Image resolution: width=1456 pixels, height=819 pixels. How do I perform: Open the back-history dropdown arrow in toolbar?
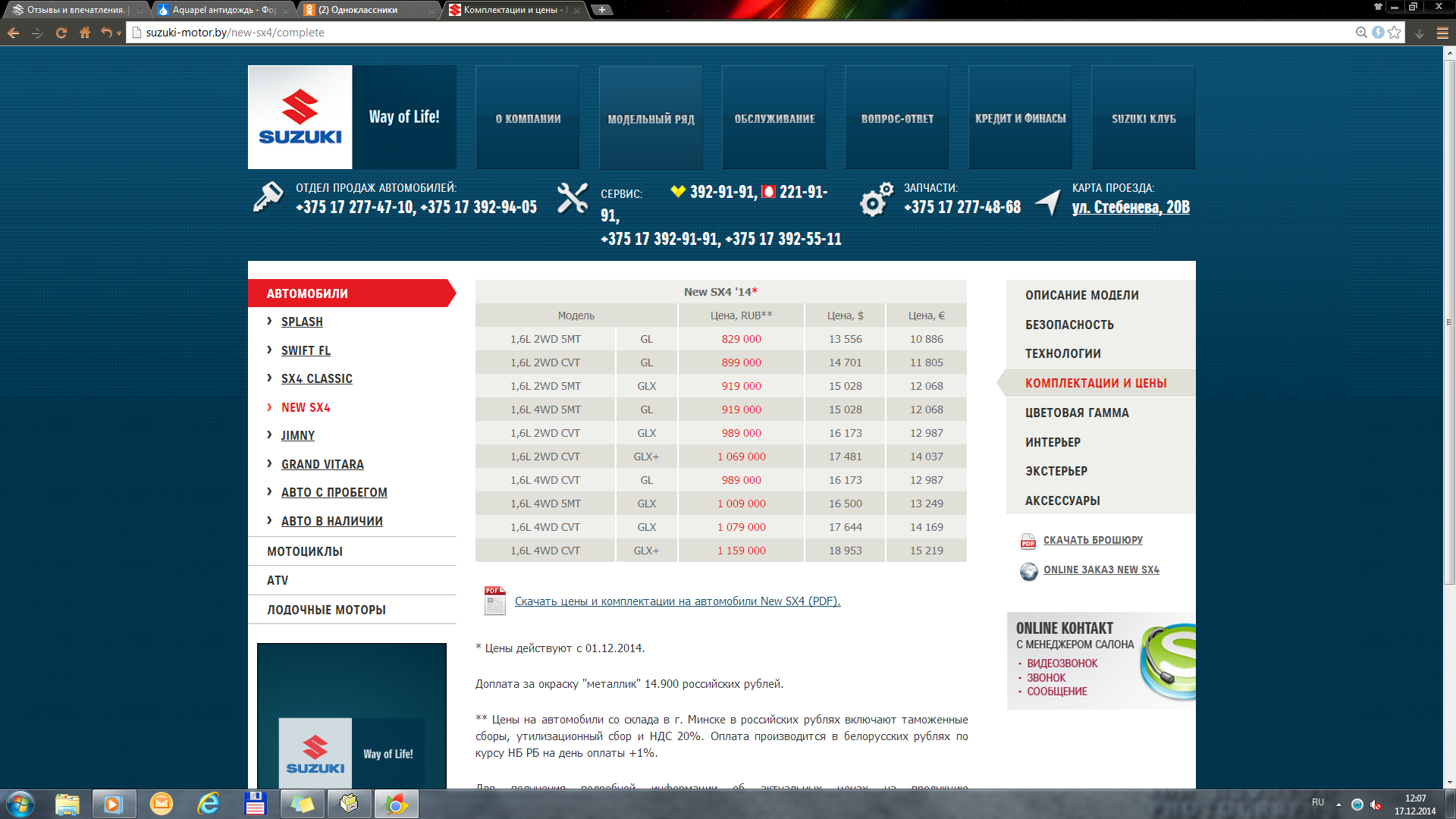119,33
